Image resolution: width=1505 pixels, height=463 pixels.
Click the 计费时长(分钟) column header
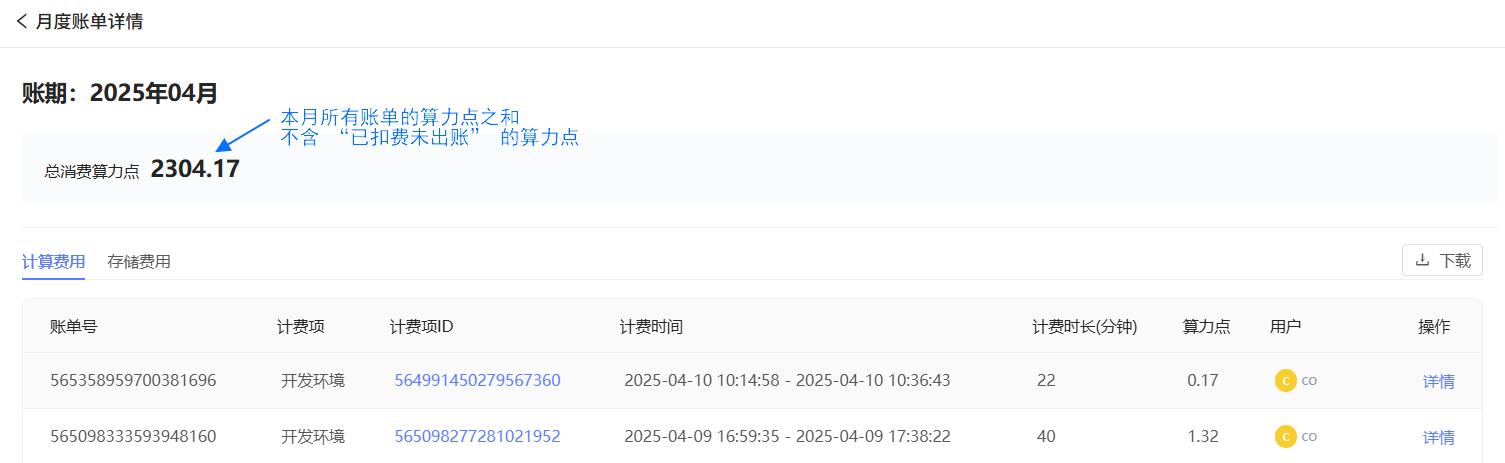tap(1085, 326)
